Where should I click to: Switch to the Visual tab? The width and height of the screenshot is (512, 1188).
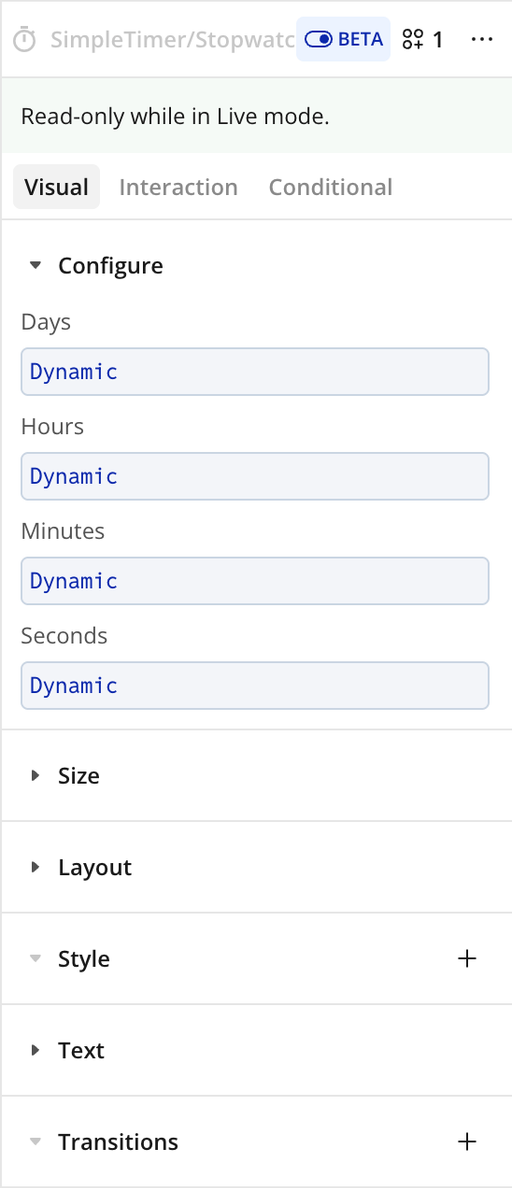click(57, 187)
